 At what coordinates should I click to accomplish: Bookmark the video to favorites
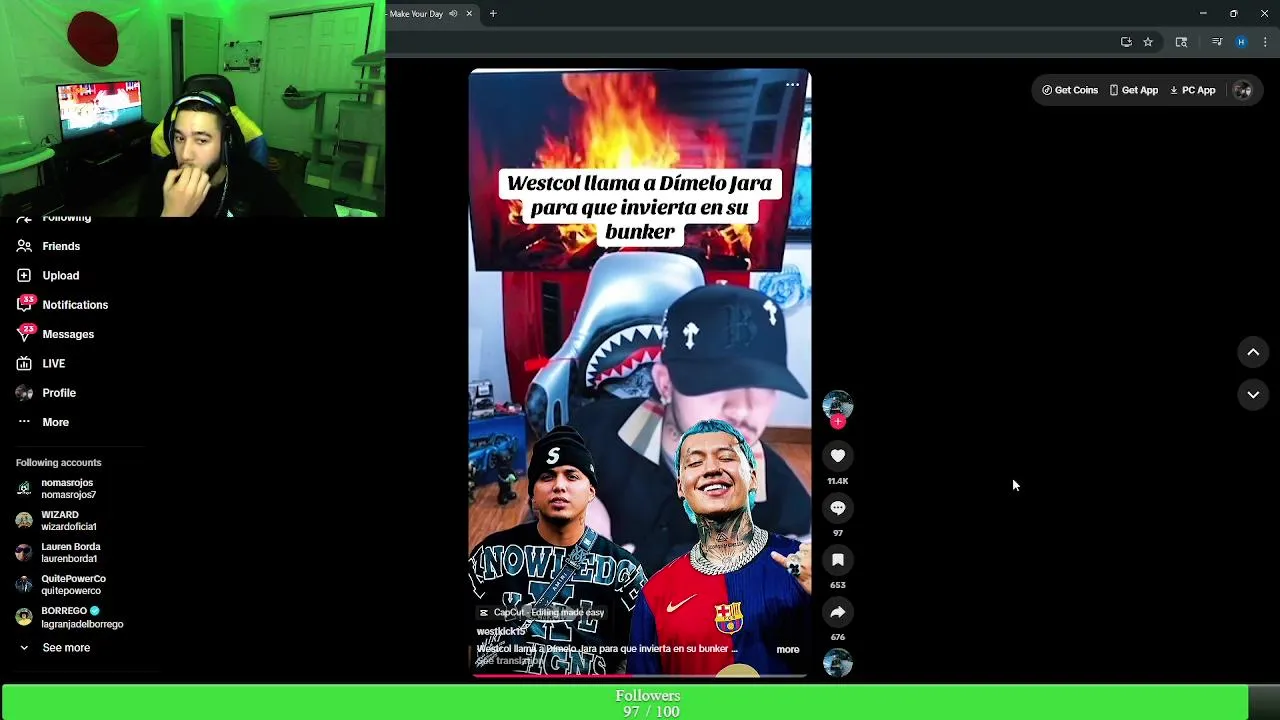(x=838, y=560)
